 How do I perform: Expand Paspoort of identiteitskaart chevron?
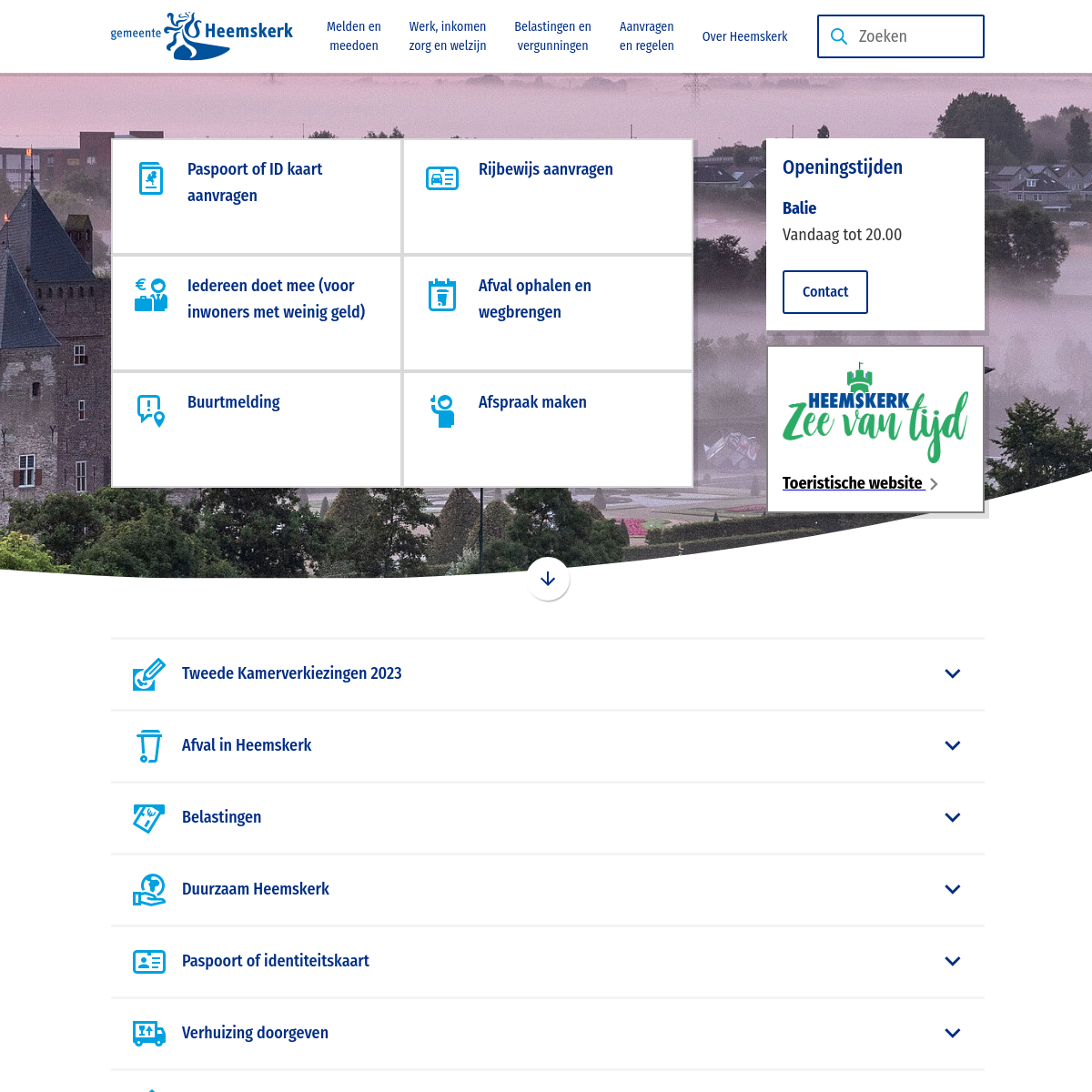[x=953, y=962]
